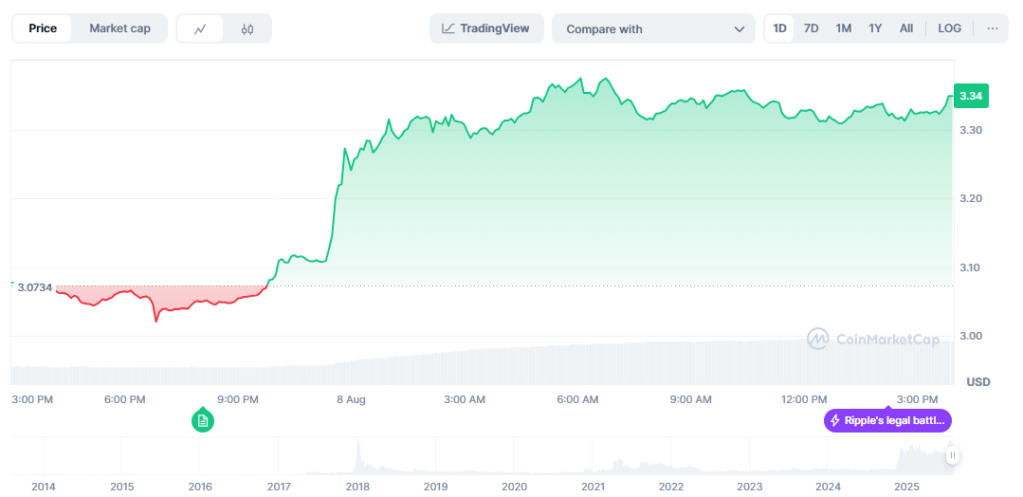
Task: Click the 3.00 price axis label
Action: click(970, 336)
